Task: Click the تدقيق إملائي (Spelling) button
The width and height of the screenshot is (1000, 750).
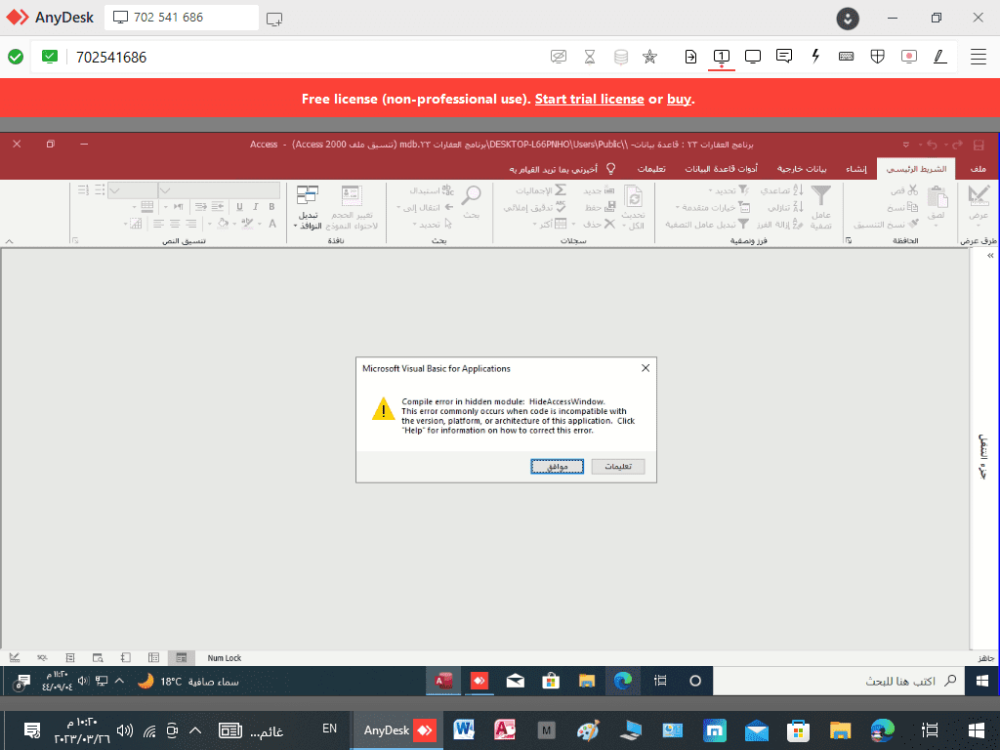Action: (x=534, y=207)
